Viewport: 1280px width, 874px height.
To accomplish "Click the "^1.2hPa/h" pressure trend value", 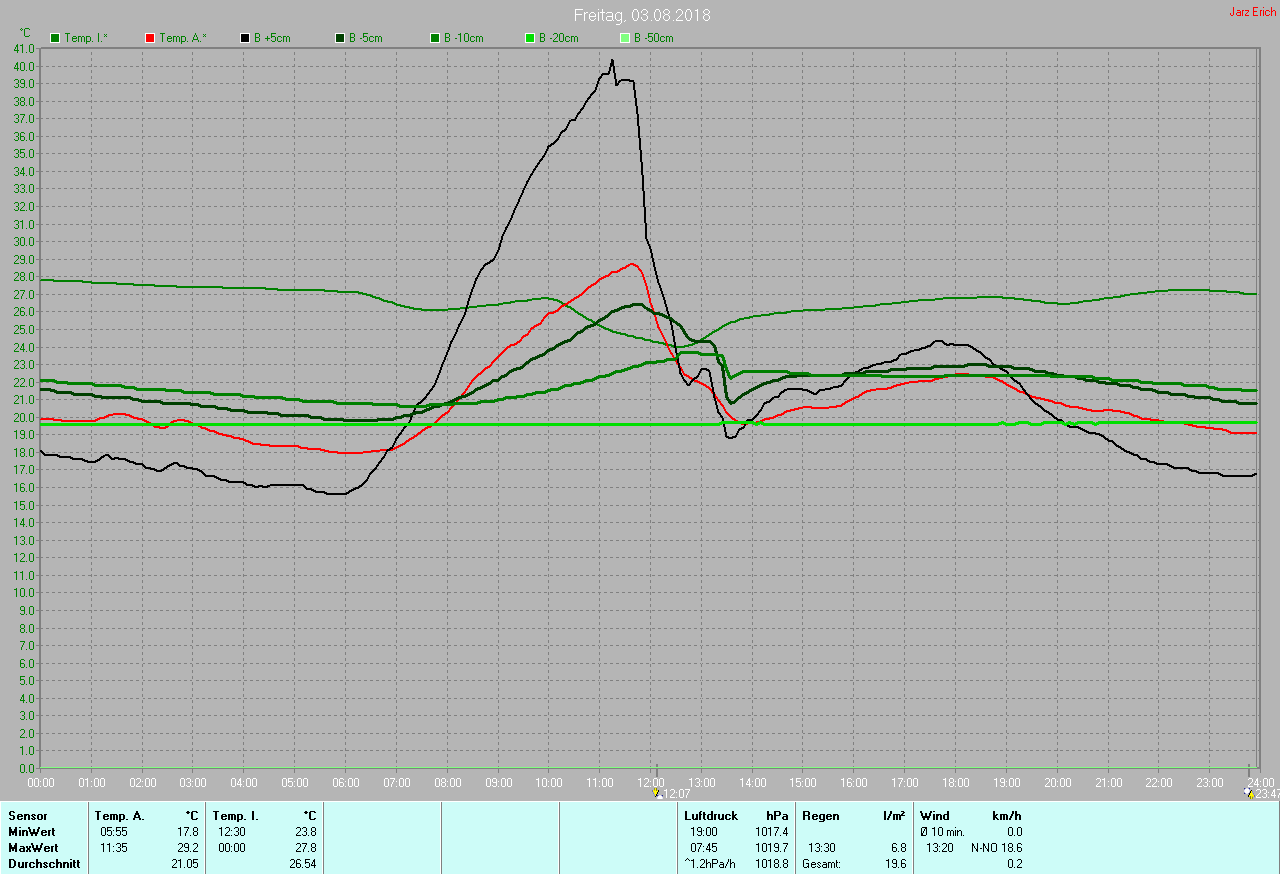I will pos(710,864).
